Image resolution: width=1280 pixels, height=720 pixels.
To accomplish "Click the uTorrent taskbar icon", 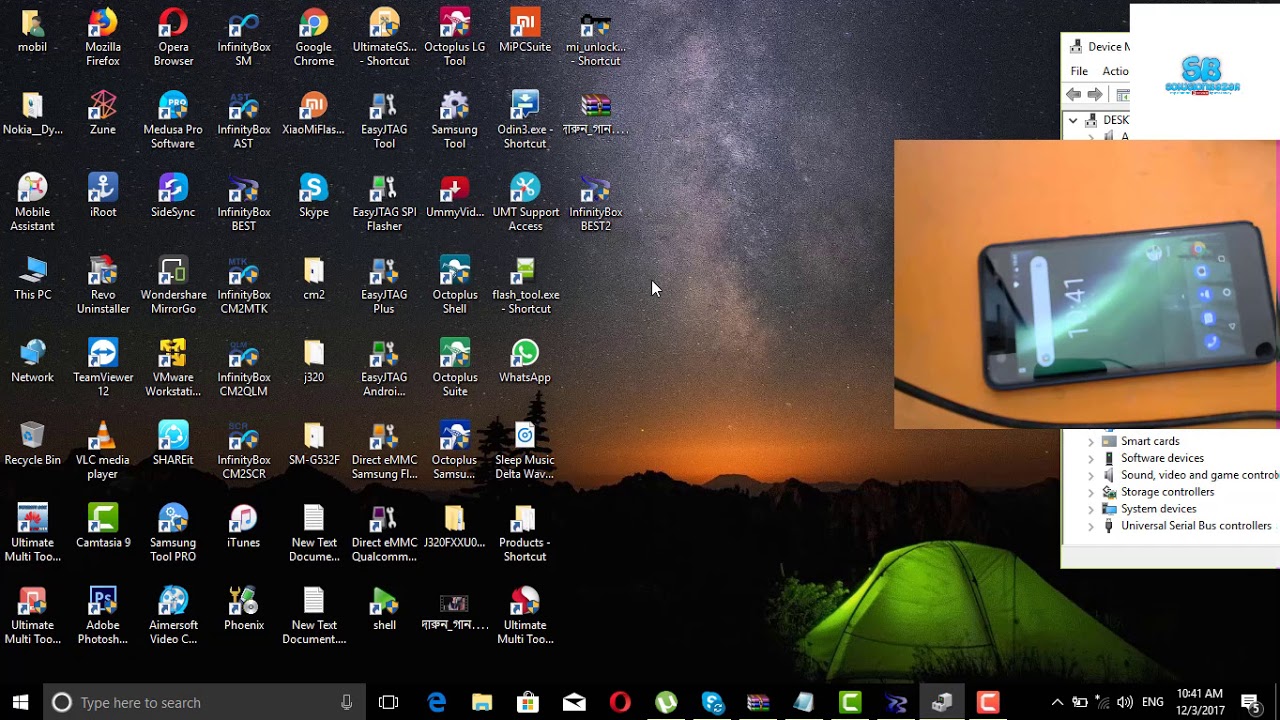I will (666, 702).
